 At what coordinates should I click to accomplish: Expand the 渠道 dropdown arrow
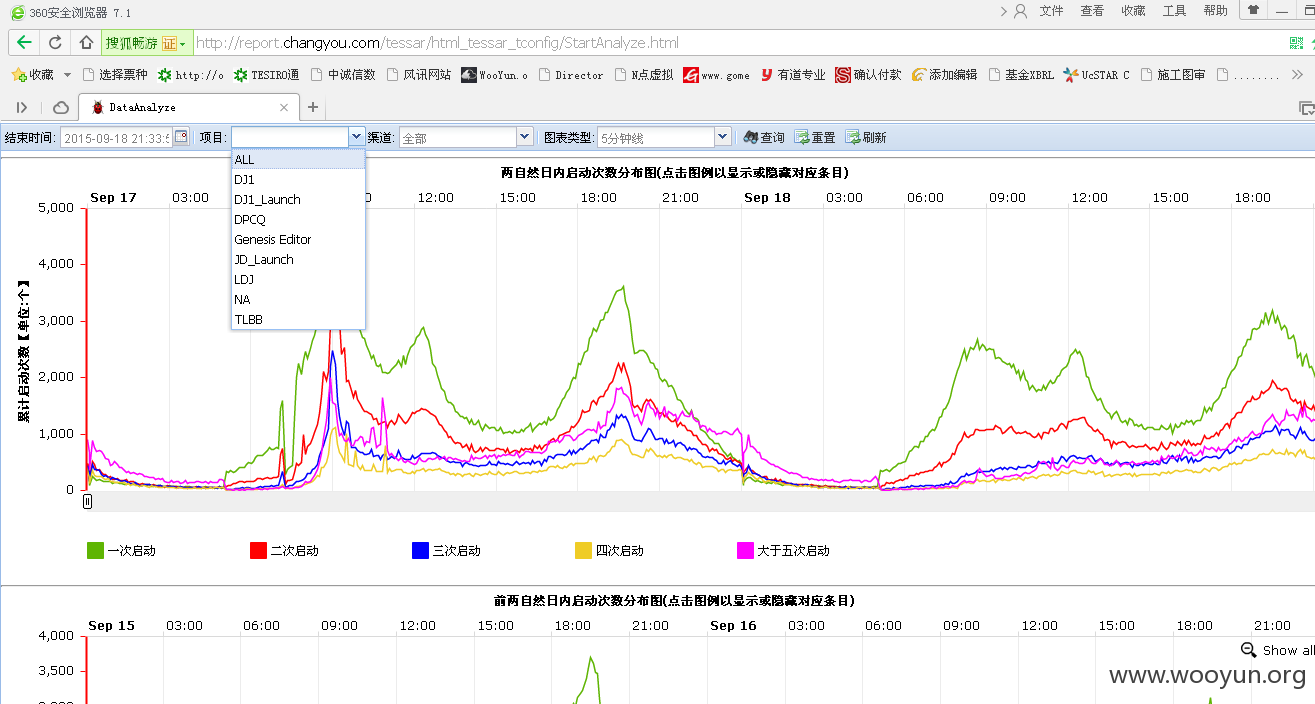pyautogui.click(x=525, y=137)
